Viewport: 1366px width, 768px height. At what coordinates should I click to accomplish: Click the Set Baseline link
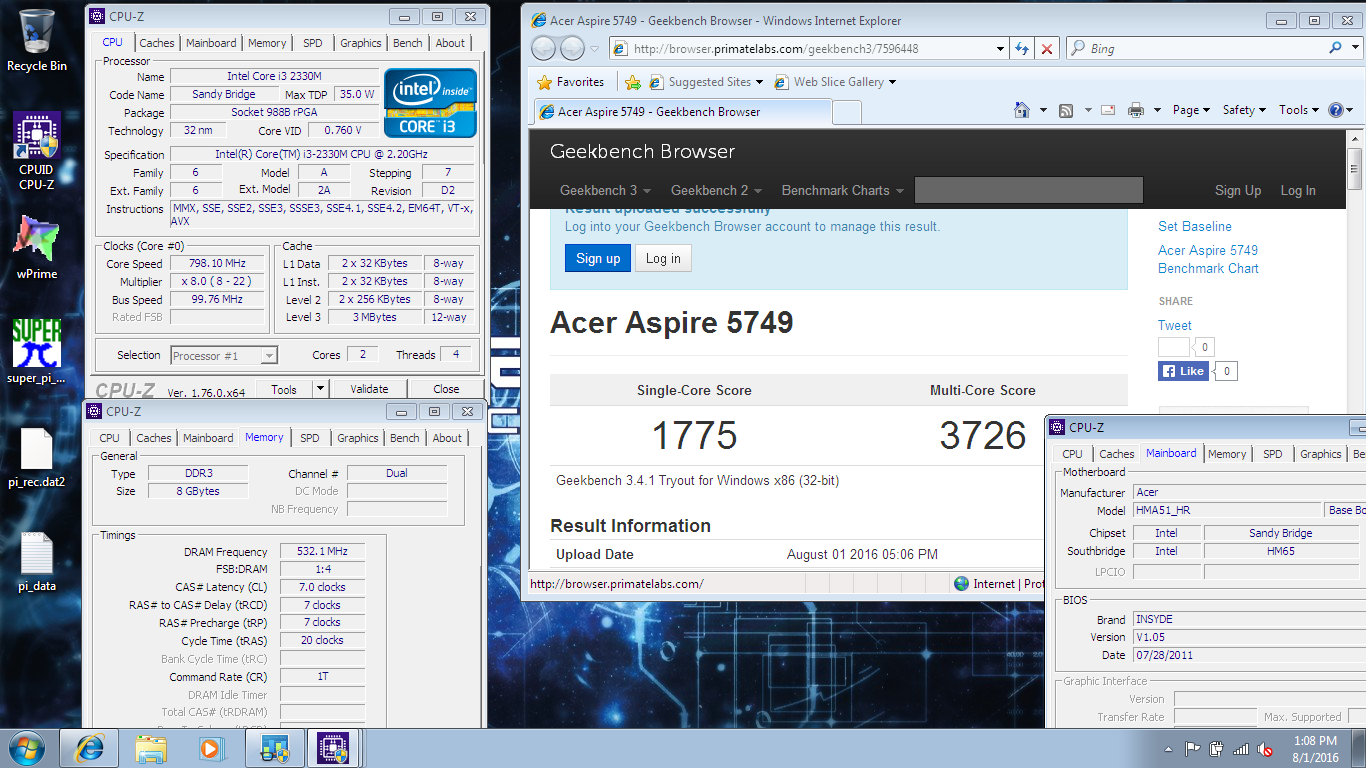tap(1194, 226)
